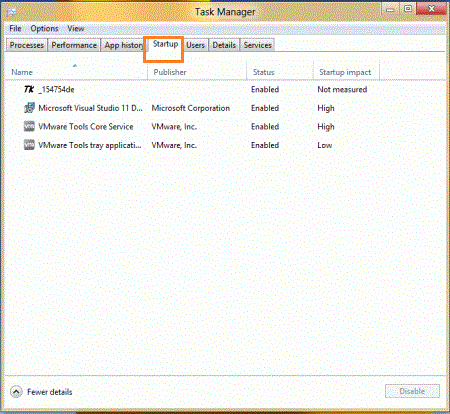Sort by the Name column header

pos(76,72)
